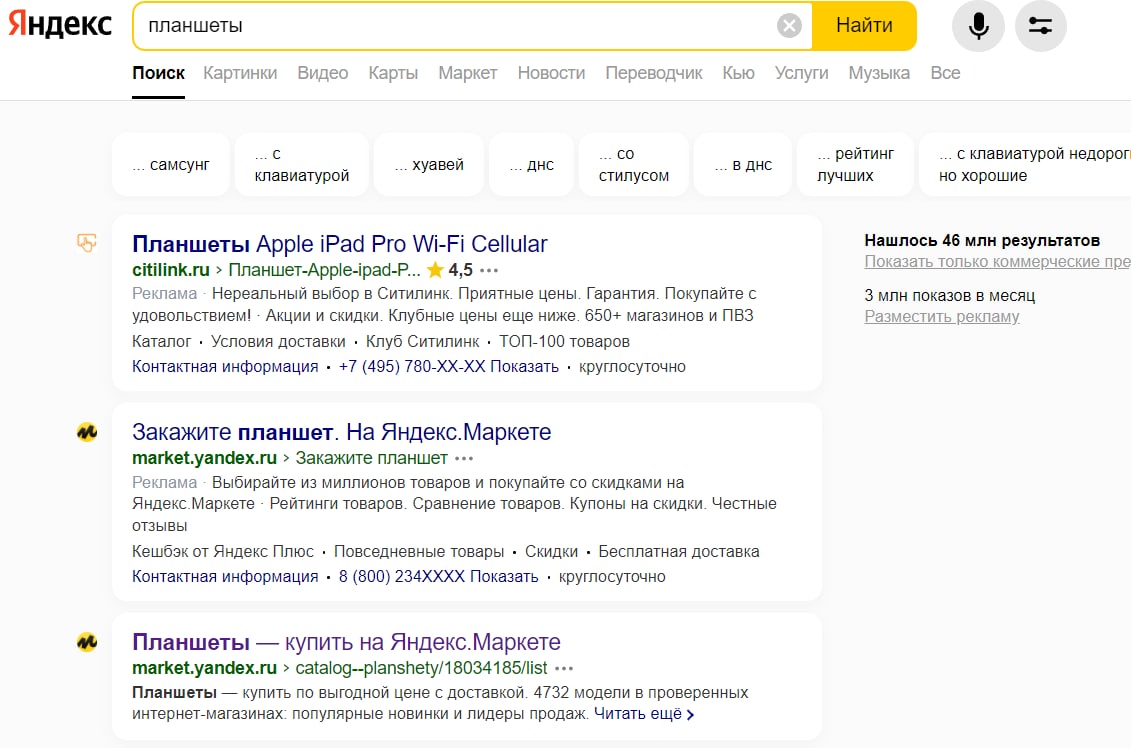Open the Повседневные товары sitelink
The width and height of the screenshot is (1131, 748).
click(419, 551)
